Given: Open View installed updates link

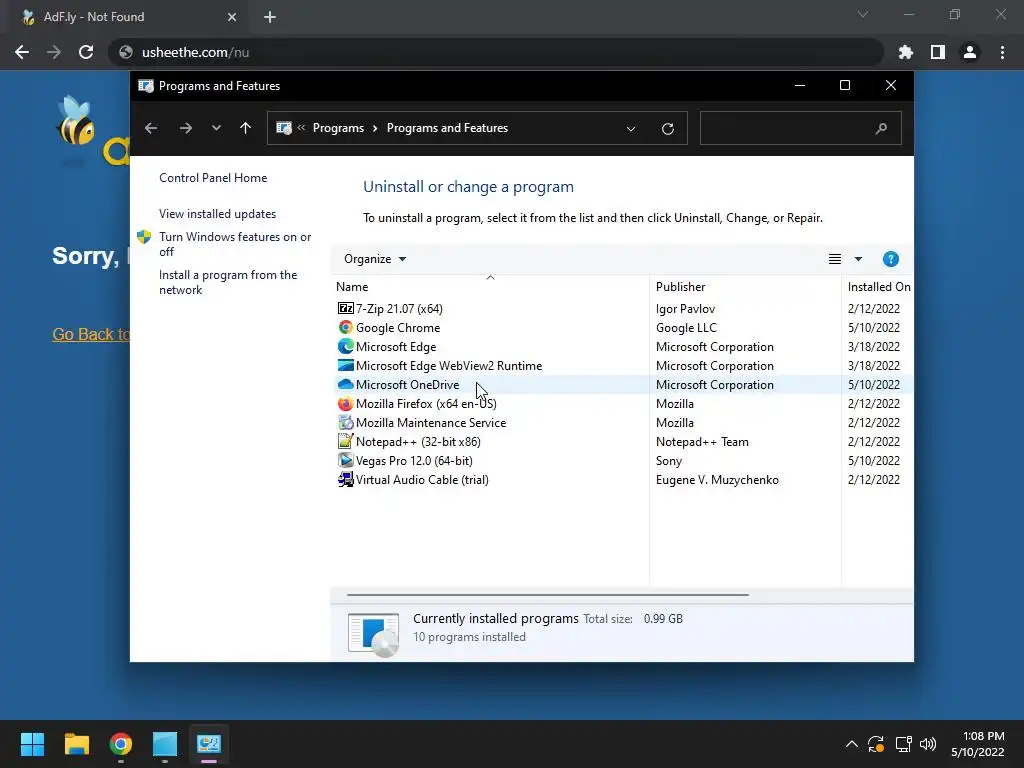Looking at the screenshot, I should point(217,214).
